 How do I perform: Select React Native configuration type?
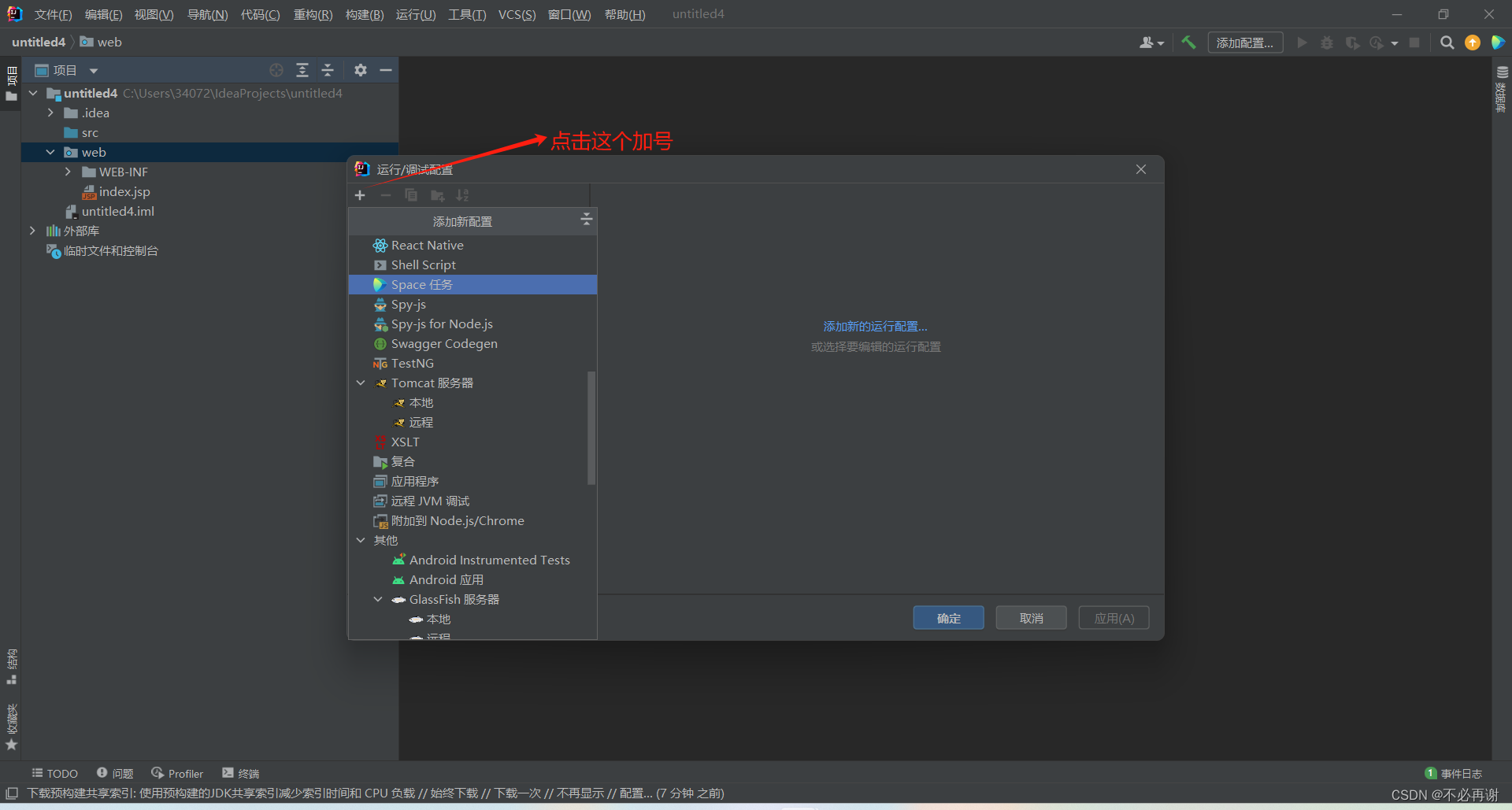pyautogui.click(x=472, y=246)
